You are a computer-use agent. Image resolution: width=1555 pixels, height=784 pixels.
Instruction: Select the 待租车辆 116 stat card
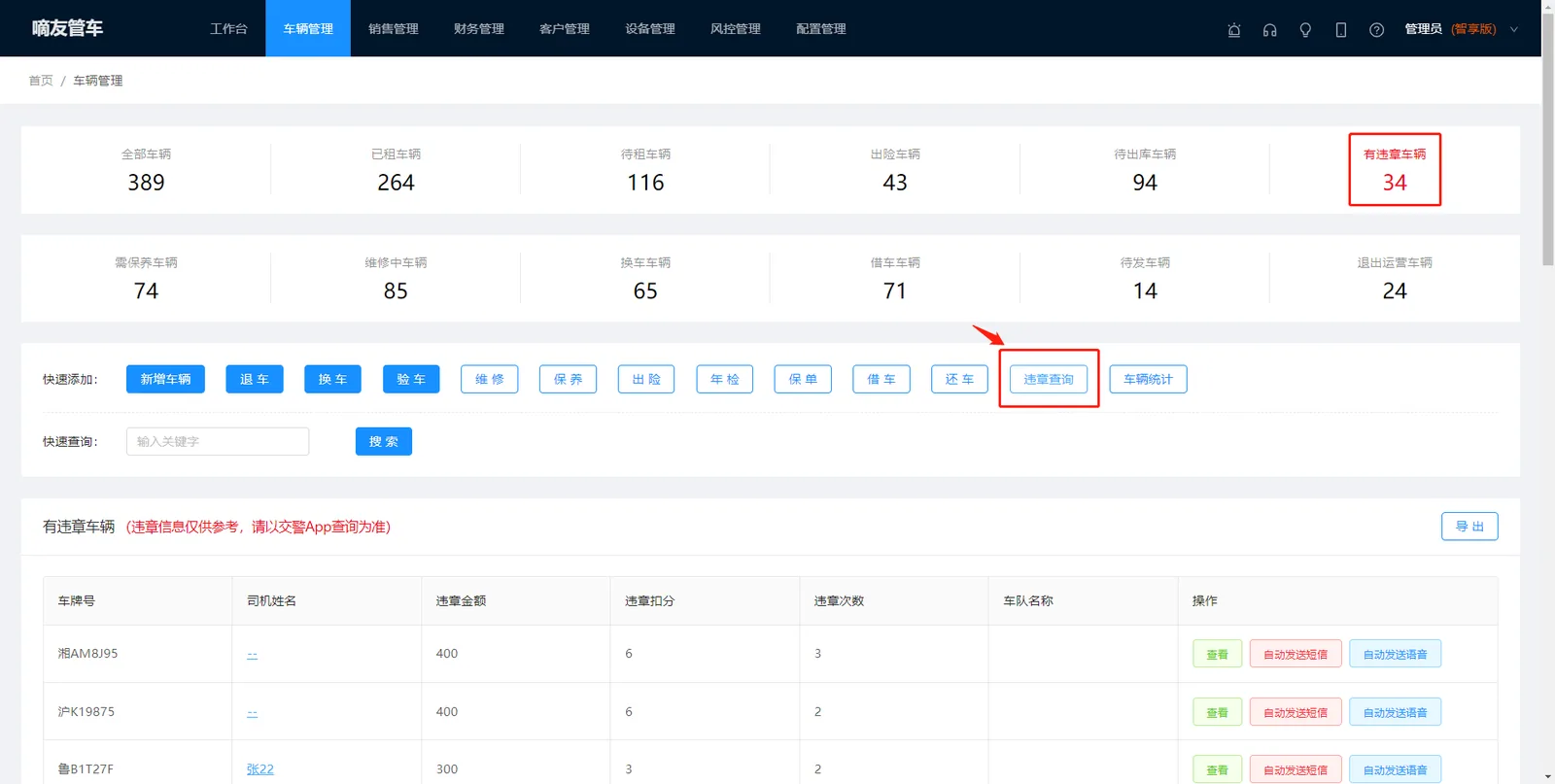point(645,170)
